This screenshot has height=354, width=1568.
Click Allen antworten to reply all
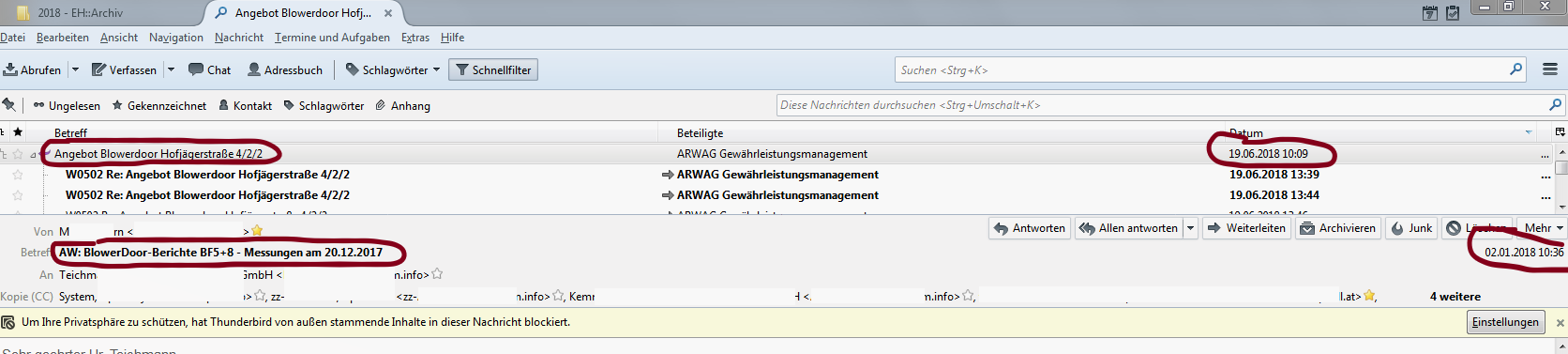[1129, 228]
